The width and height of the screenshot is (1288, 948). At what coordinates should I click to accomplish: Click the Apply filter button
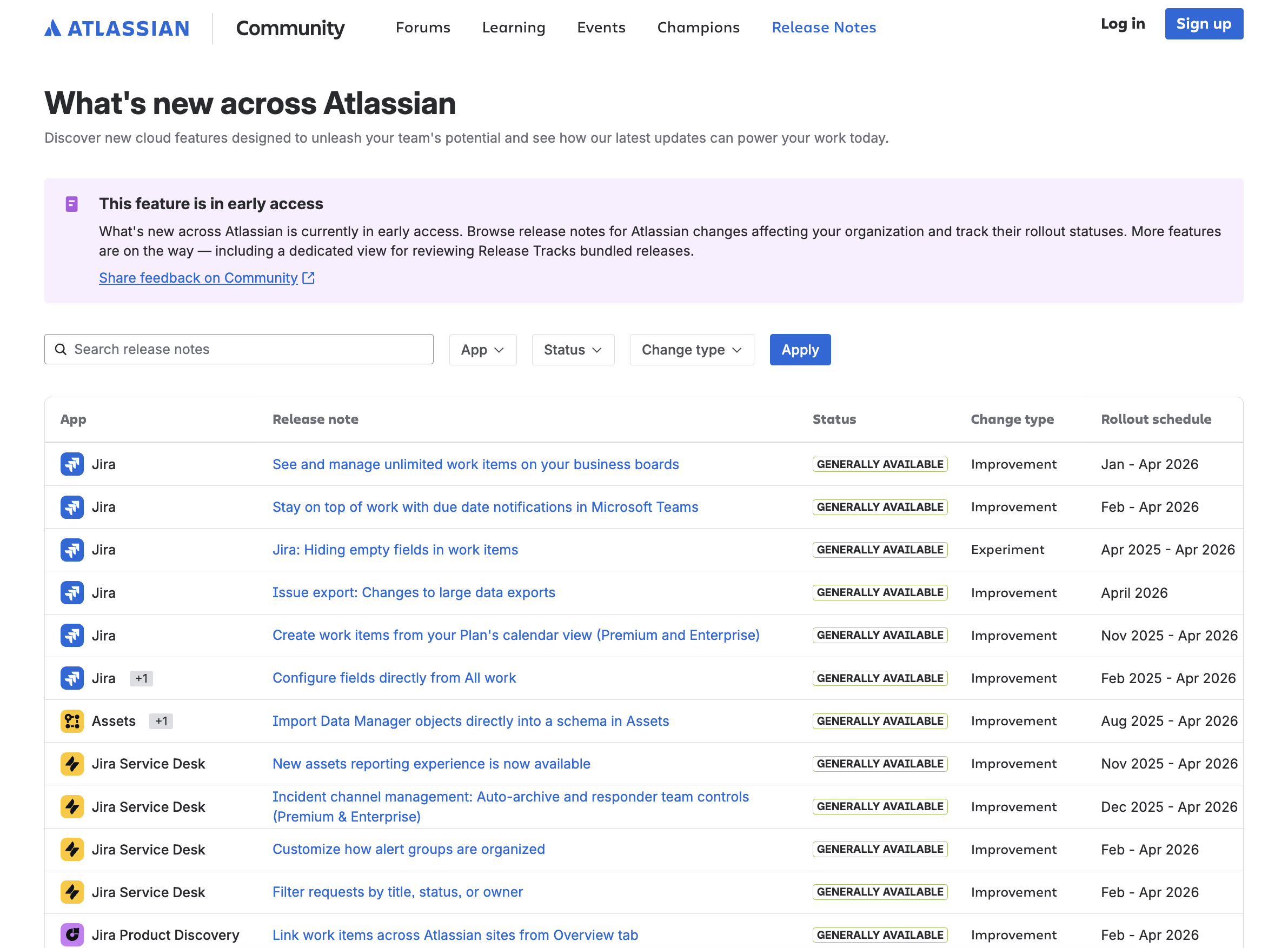(x=800, y=350)
